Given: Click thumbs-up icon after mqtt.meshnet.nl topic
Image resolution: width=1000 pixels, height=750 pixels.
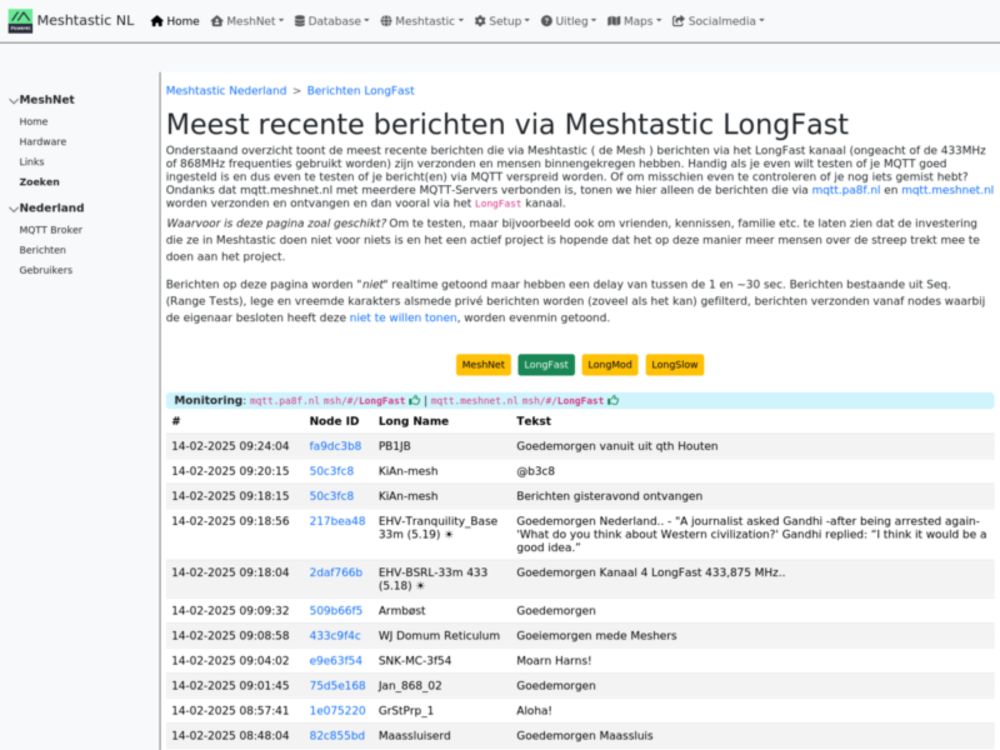Looking at the screenshot, I should coord(613,401).
